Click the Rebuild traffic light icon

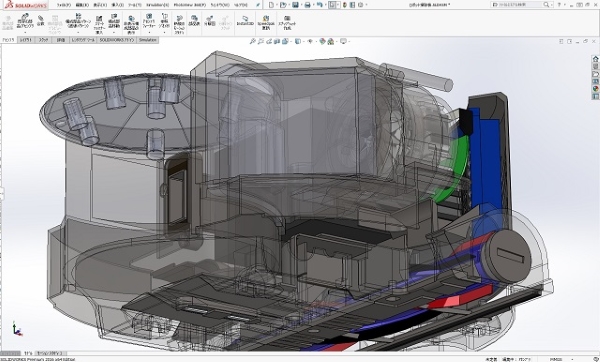click(345, 5)
